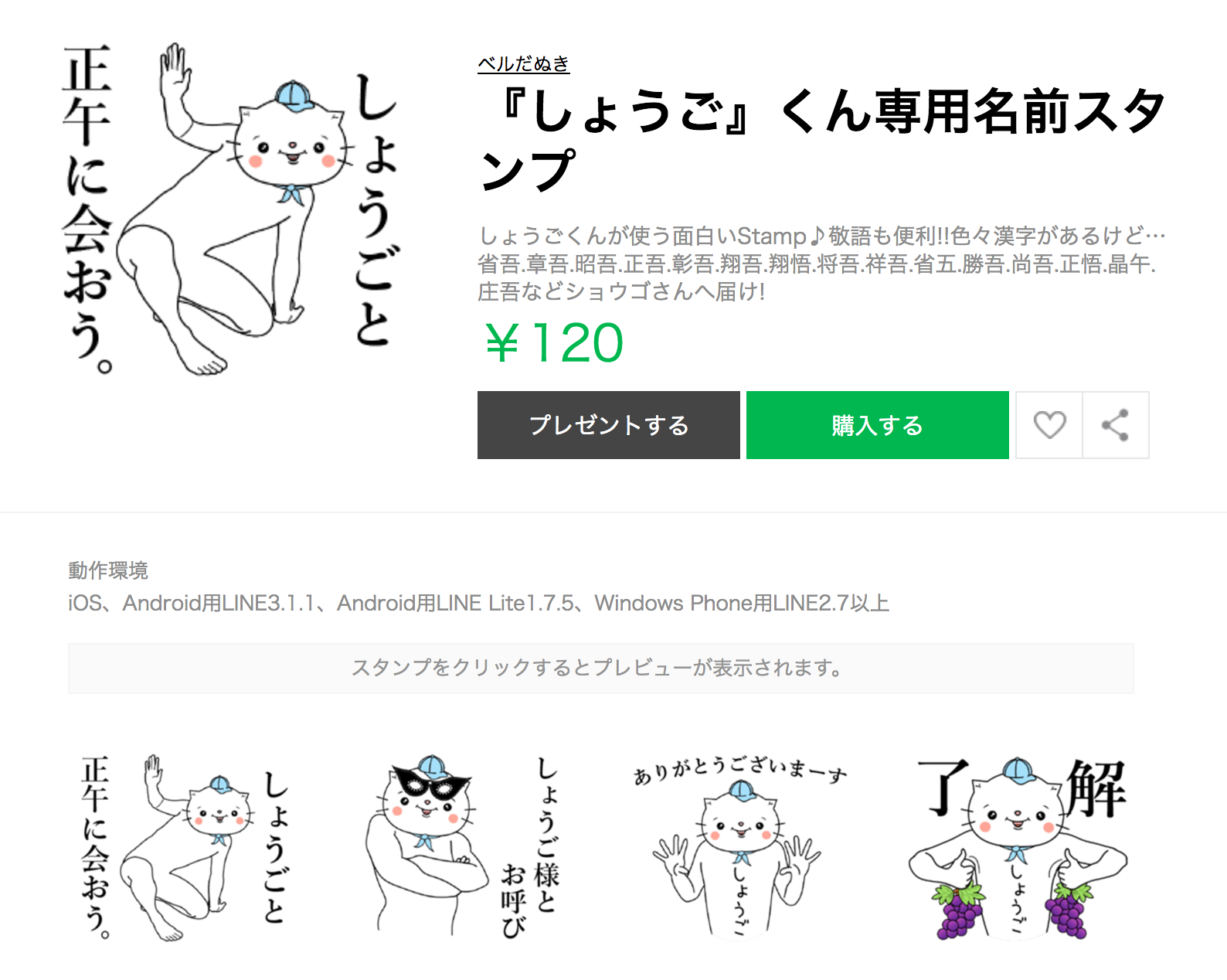Preview the ありがとうございまーす sticker
1227x980 pixels.
click(x=740, y=848)
